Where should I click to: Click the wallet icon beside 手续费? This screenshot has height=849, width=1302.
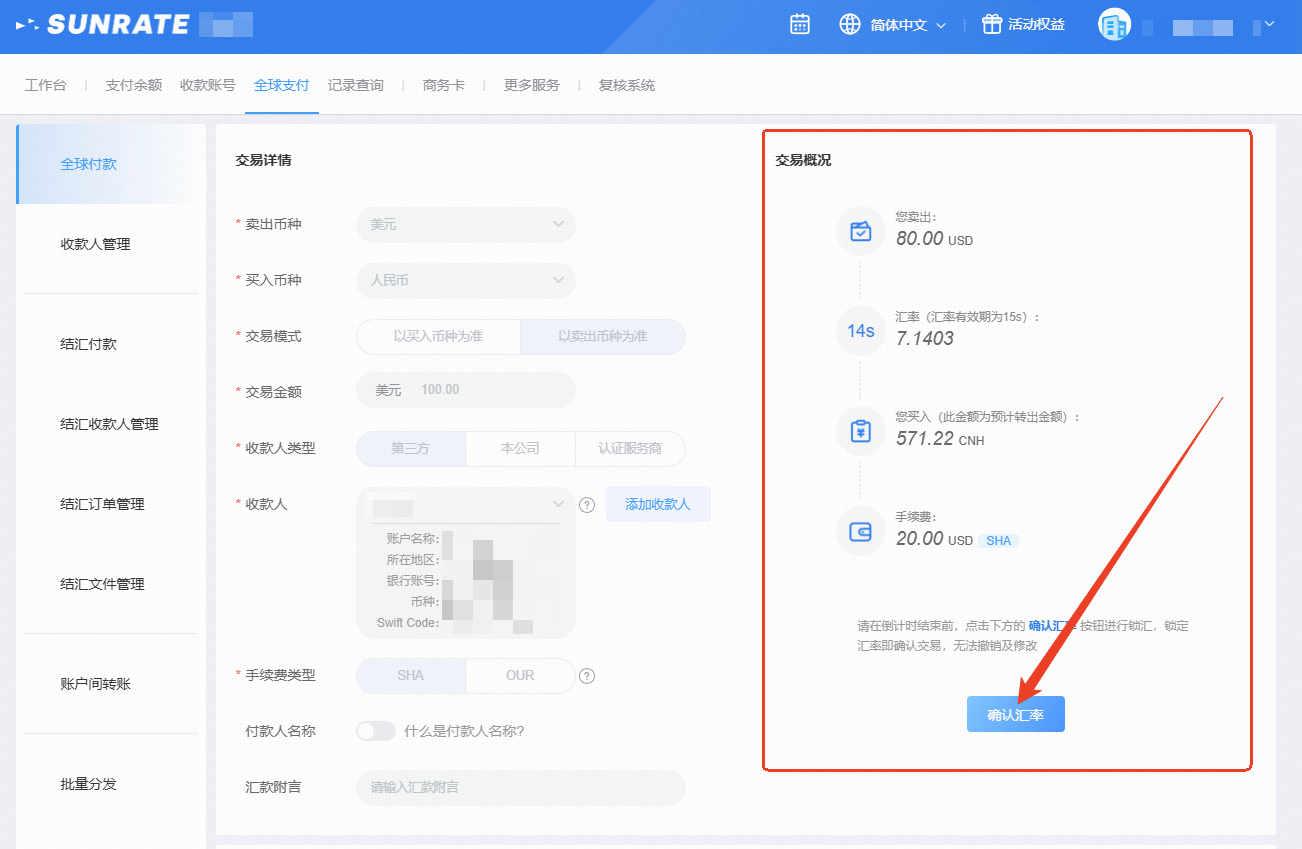click(x=860, y=532)
